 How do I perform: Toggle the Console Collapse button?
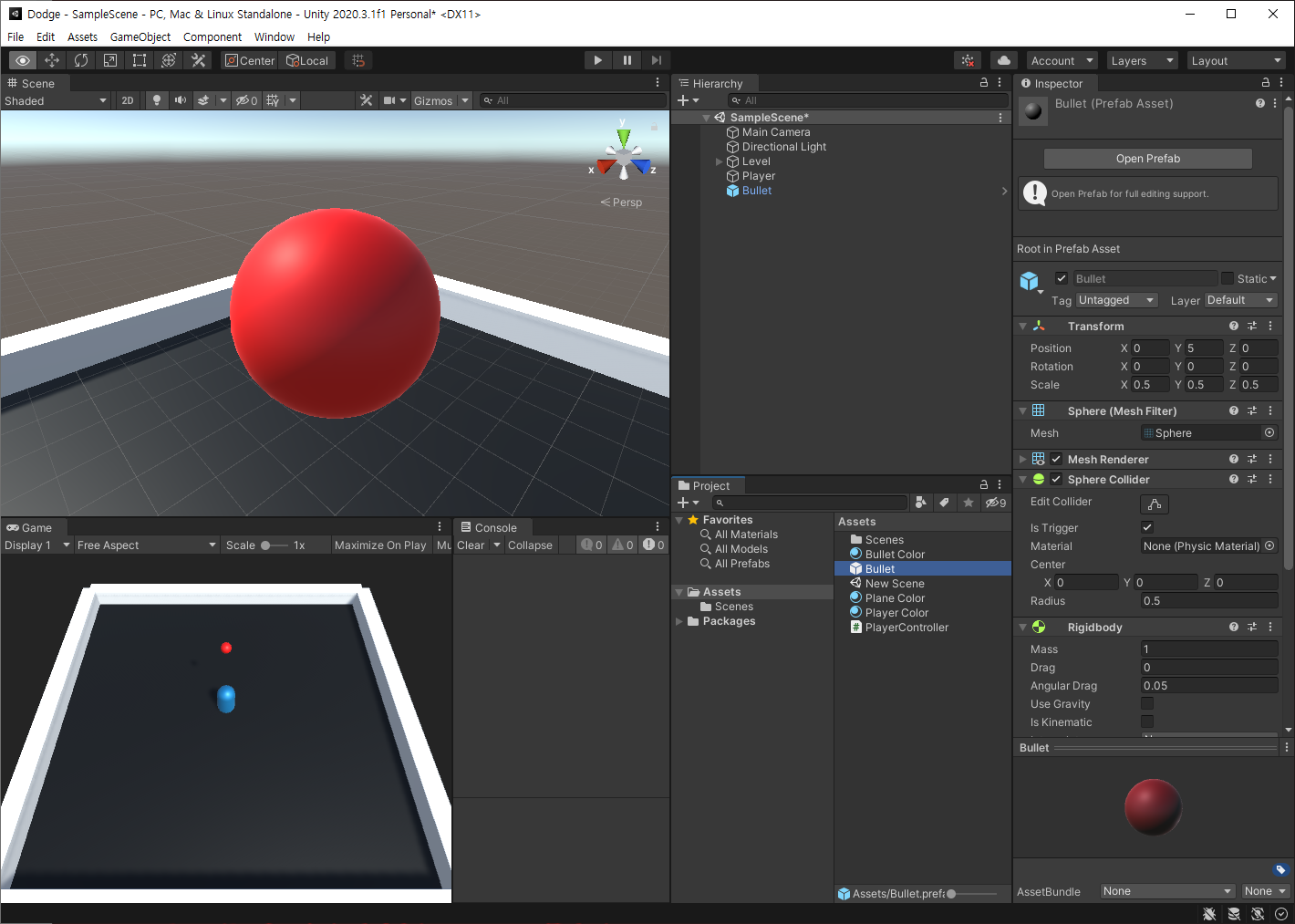(x=530, y=545)
